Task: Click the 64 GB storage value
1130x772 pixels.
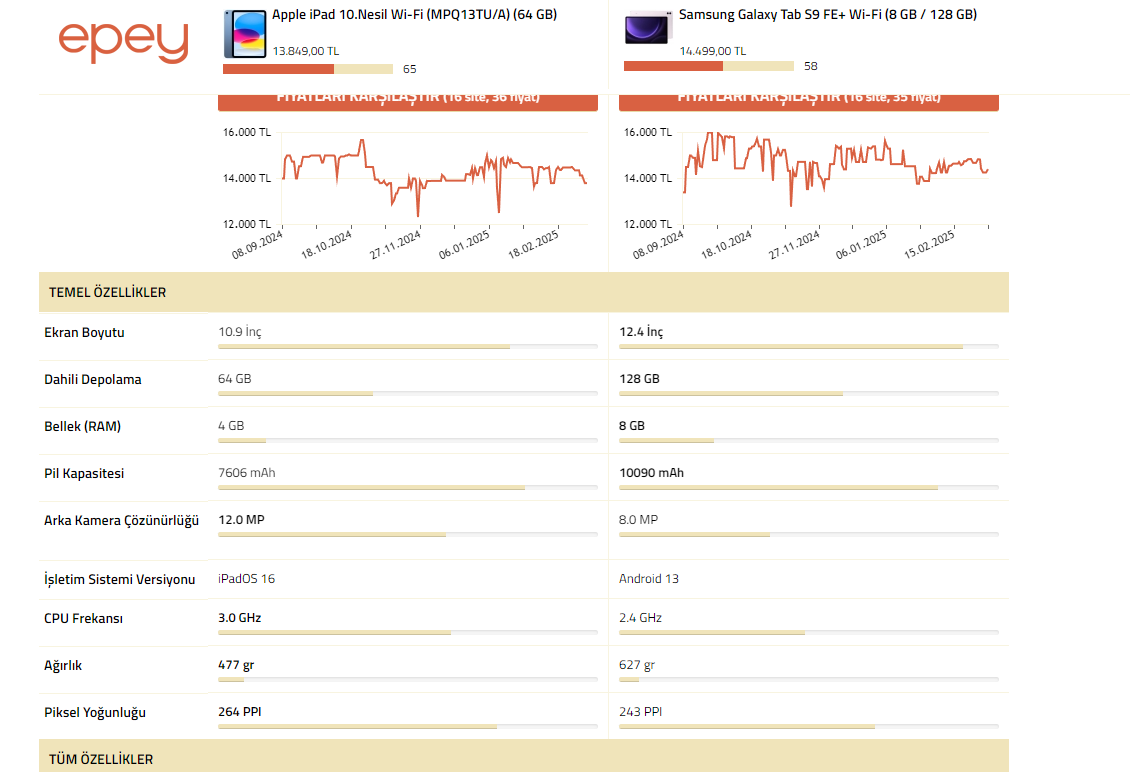Action: (x=235, y=378)
